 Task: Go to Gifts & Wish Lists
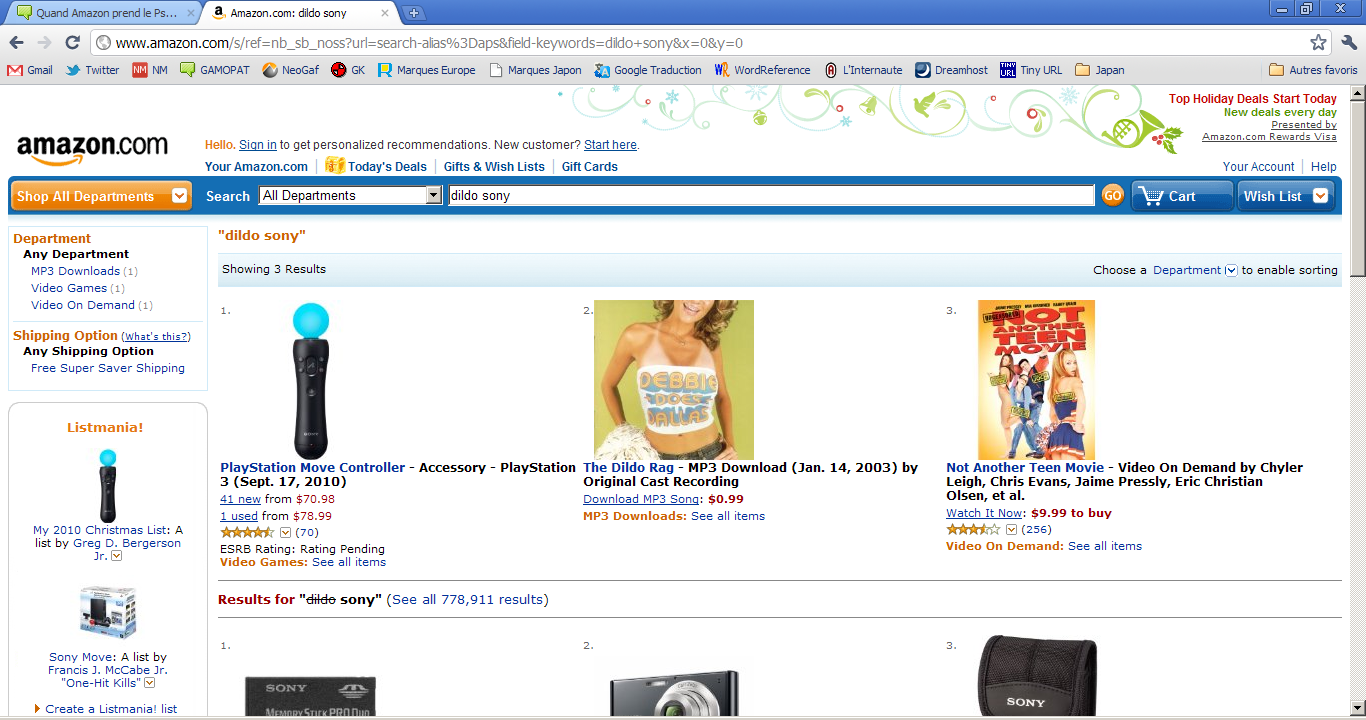click(x=494, y=167)
